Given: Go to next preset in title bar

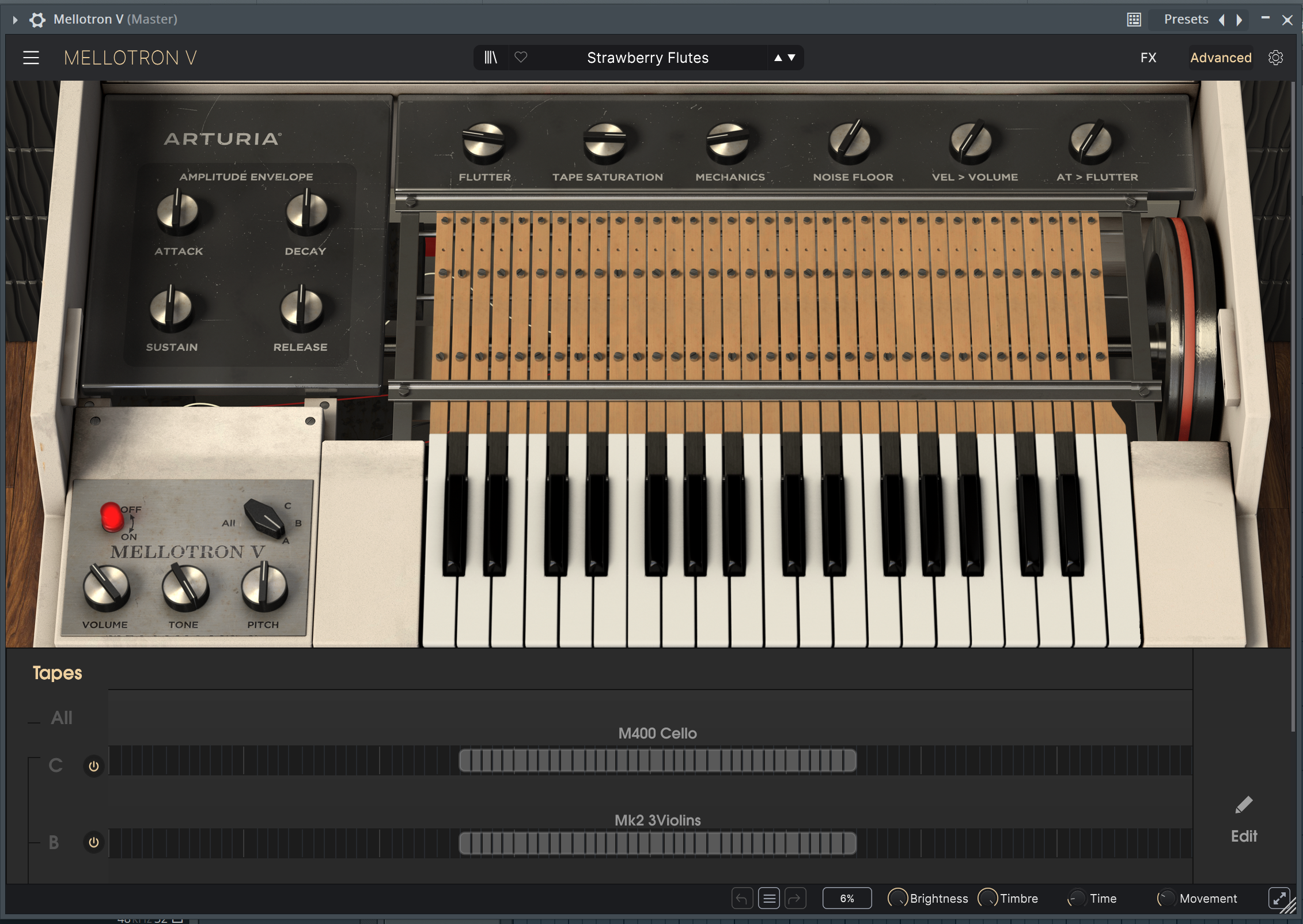Looking at the screenshot, I should pyautogui.click(x=1239, y=20).
